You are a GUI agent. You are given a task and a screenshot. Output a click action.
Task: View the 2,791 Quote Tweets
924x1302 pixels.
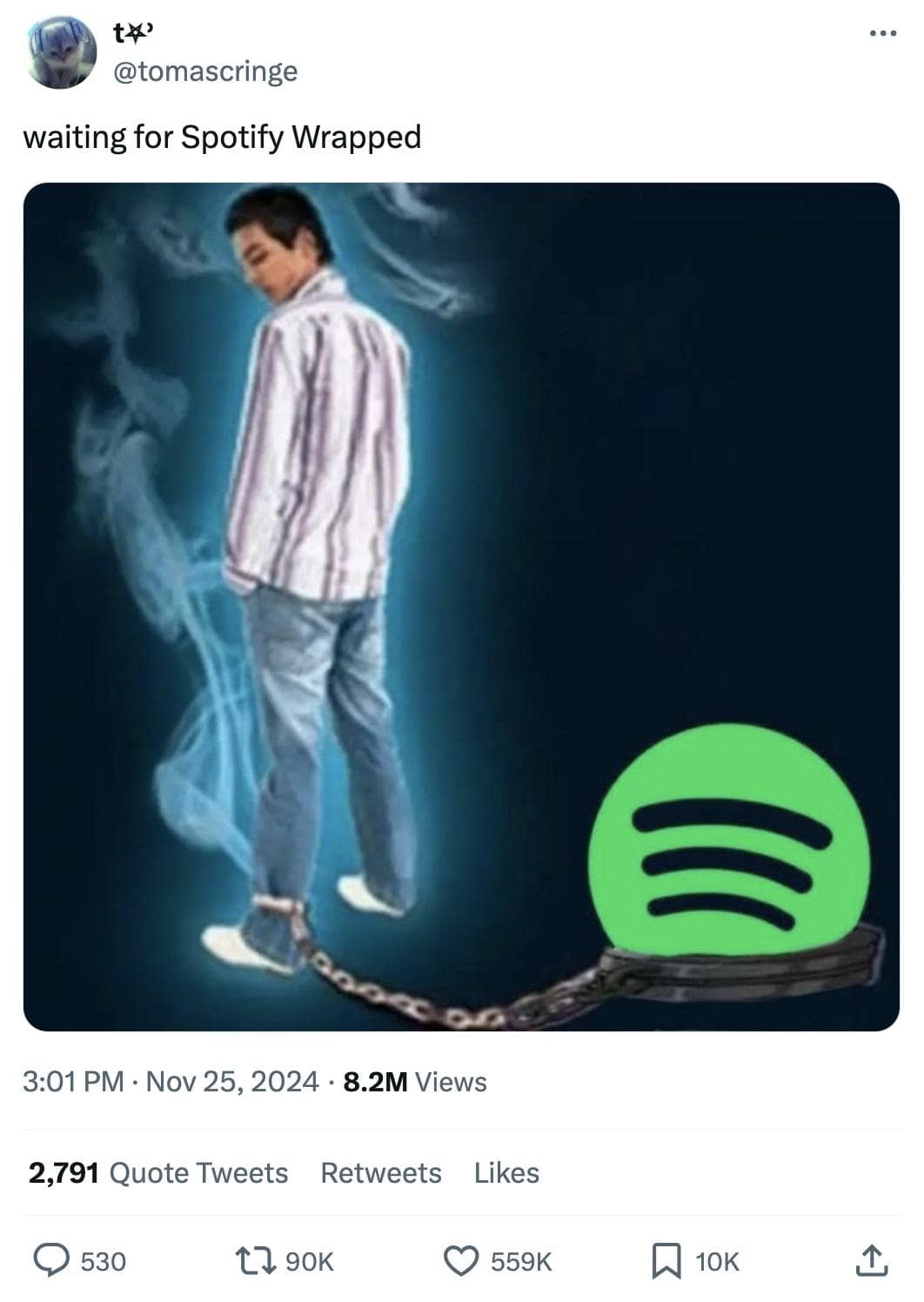(x=158, y=1172)
